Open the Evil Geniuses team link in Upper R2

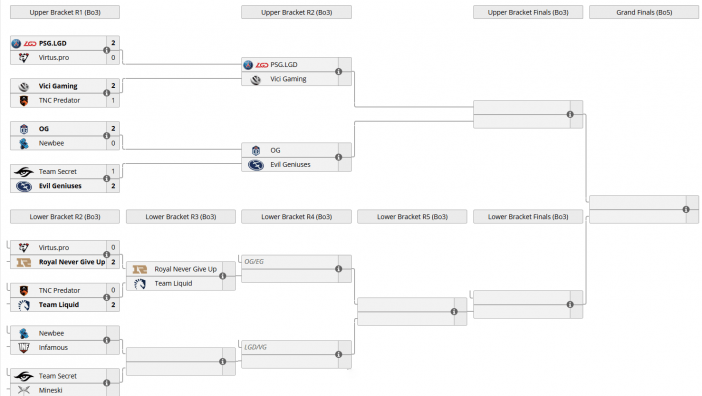click(290, 165)
